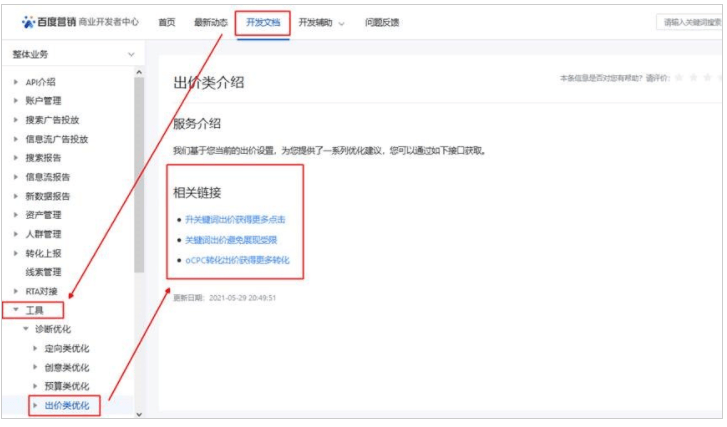This screenshot has width=727, height=427.
Task: Click sidebar scrollbar down arrow
Action: pyautogui.click(x=139, y=414)
